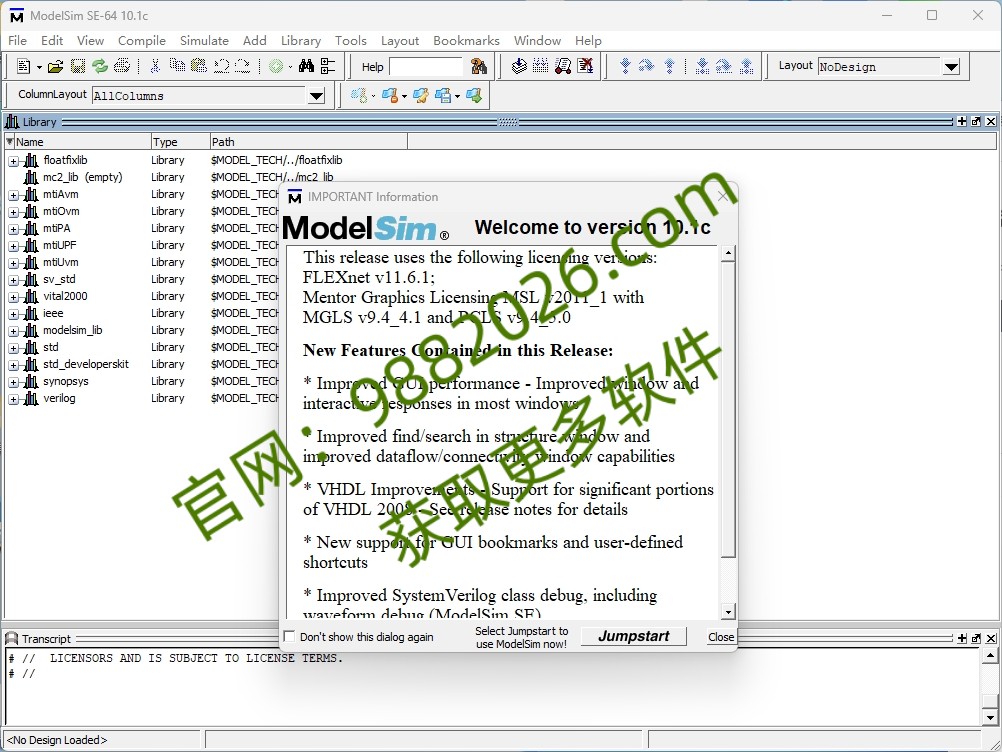Viewport: 1002px width, 752px height.
Task: Click inside the Help search field
Action: [426, 66]
